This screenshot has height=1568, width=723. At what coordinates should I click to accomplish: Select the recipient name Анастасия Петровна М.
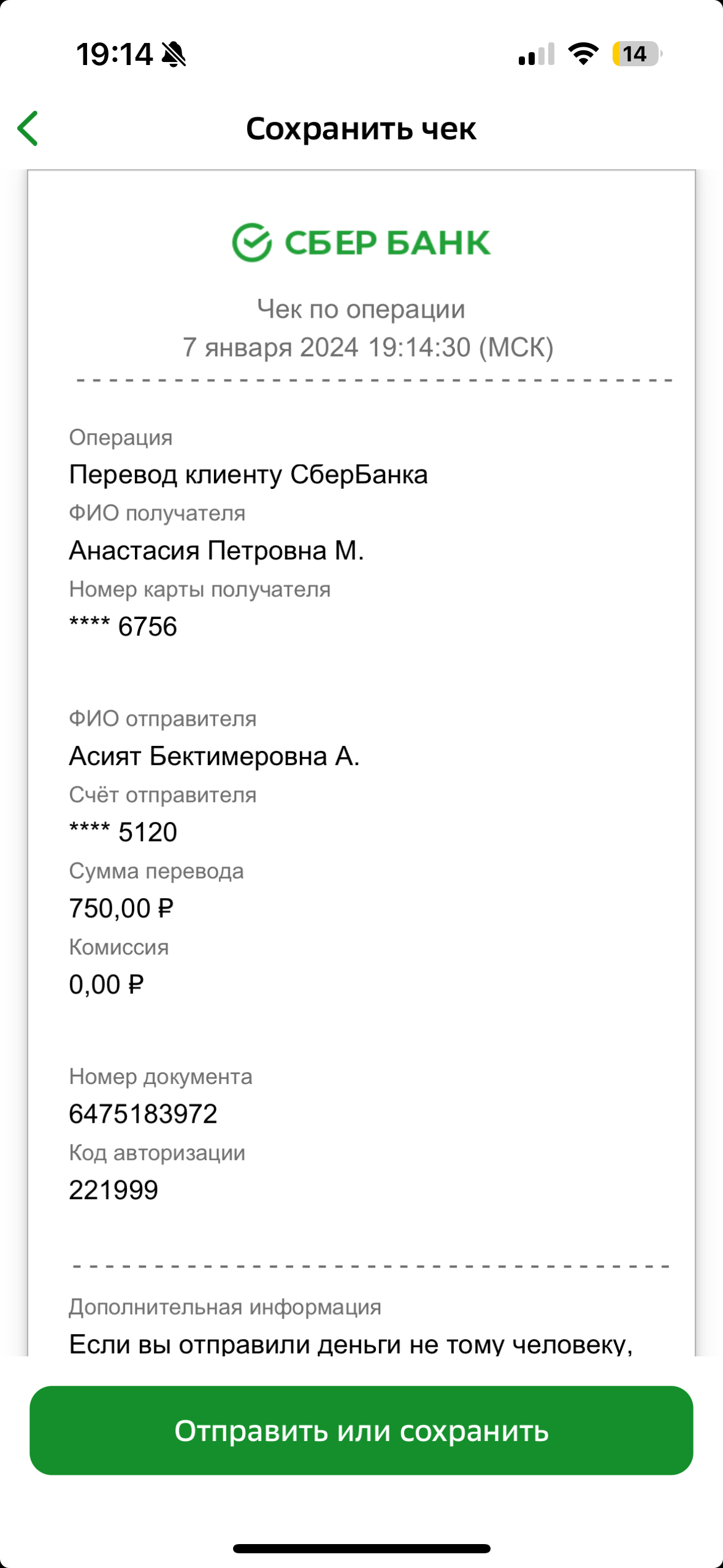click(216, 550)
